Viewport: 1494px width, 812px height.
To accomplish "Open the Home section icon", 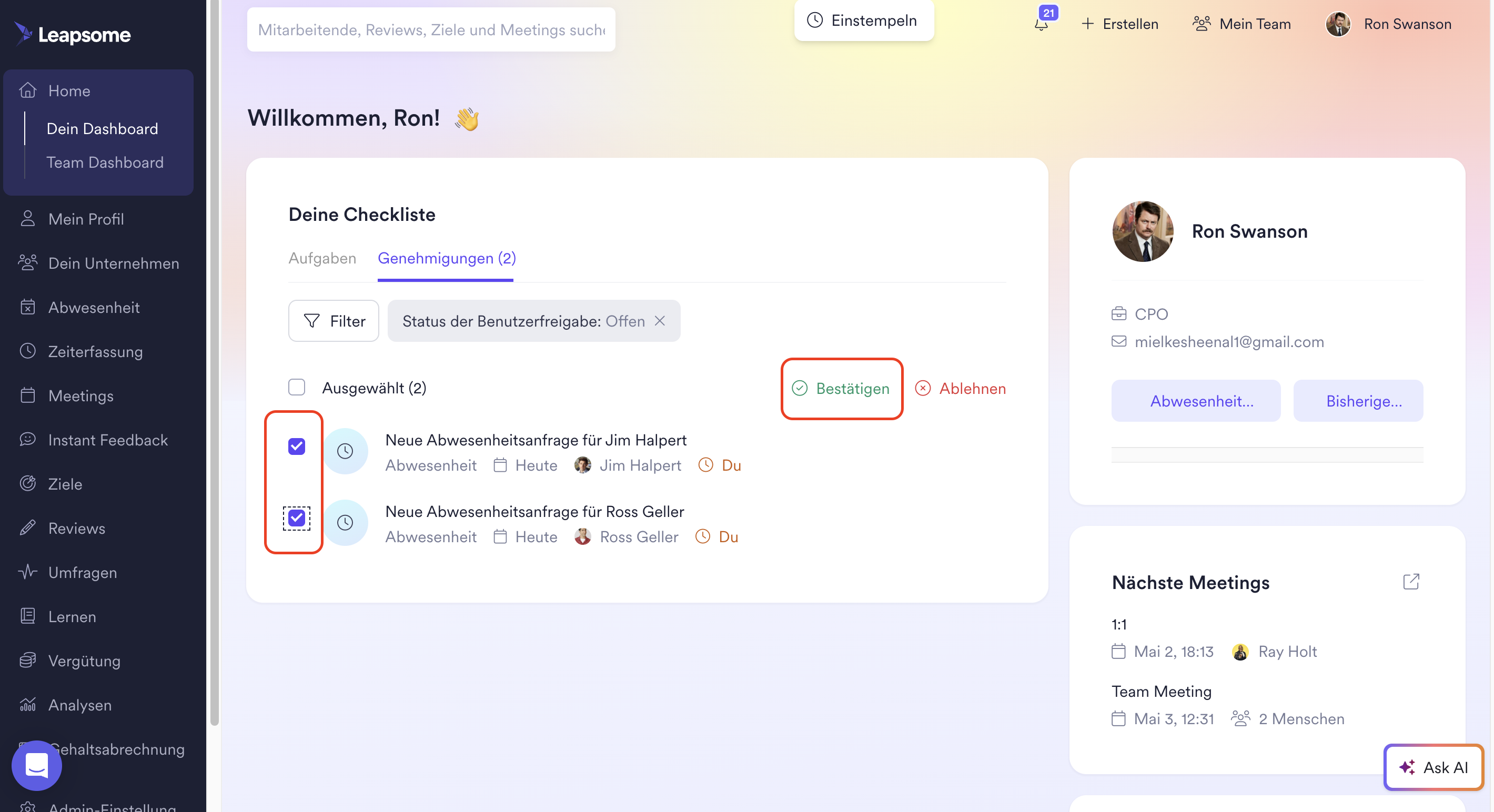I will pyautogui.click(x=28, y=90).
